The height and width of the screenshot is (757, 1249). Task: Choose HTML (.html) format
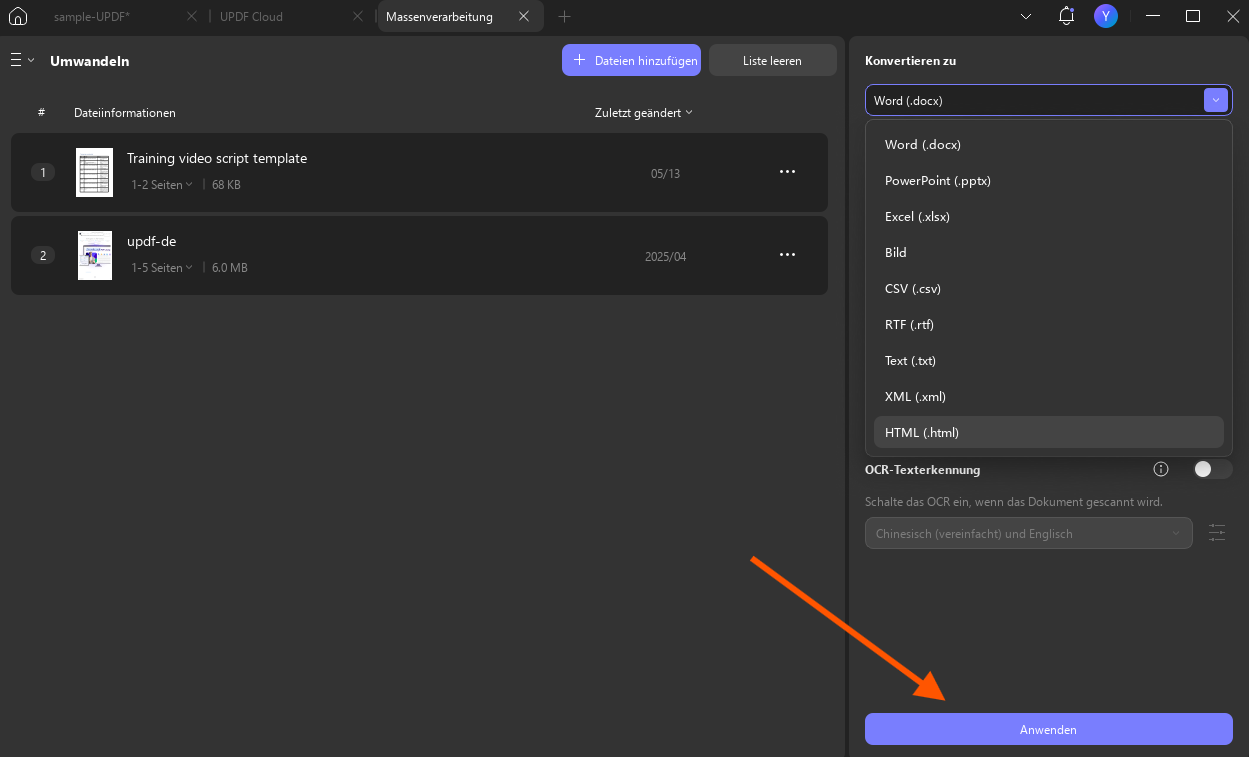tap(1049, 433)
